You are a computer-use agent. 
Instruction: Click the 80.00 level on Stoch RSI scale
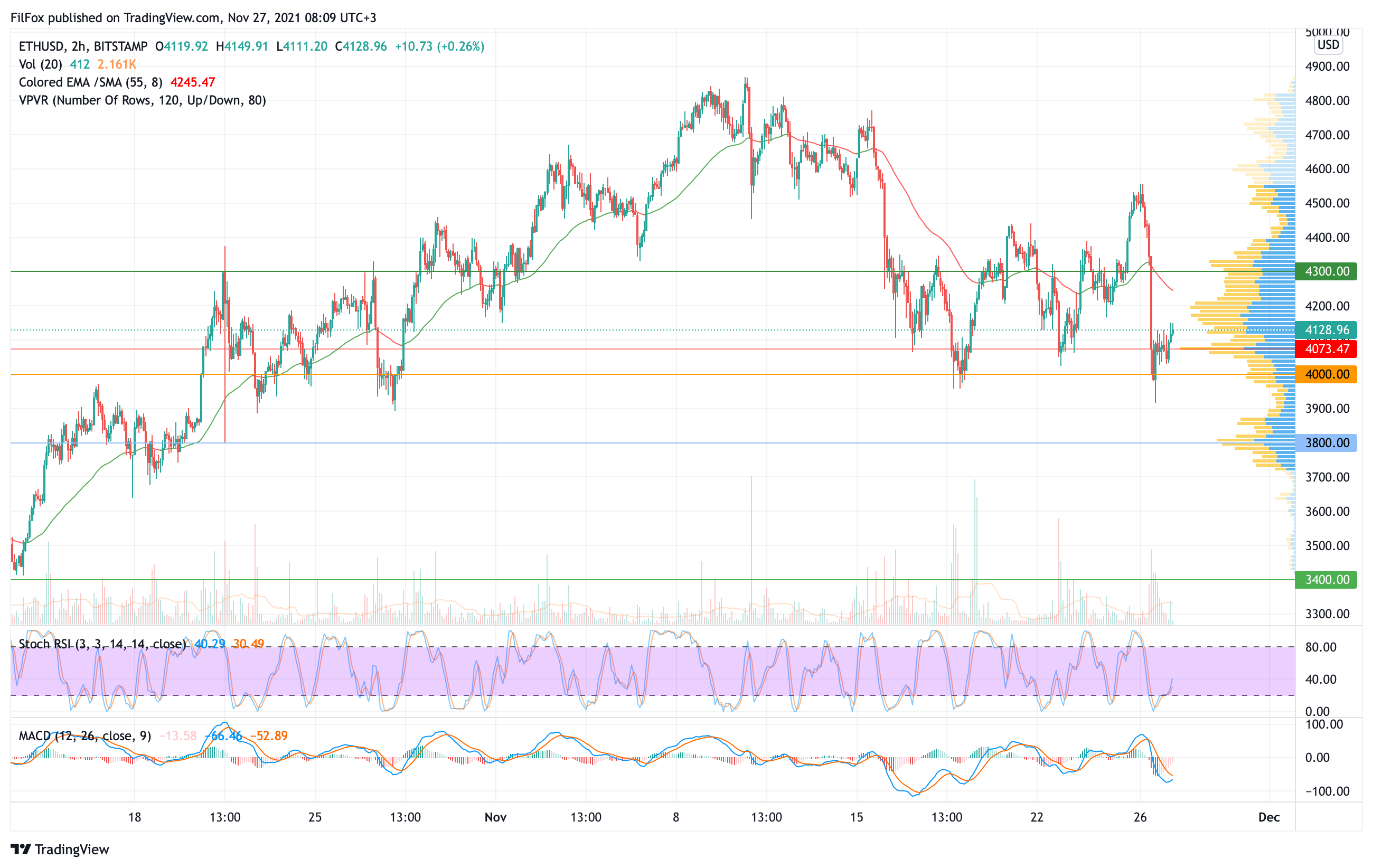(1320, 647)
